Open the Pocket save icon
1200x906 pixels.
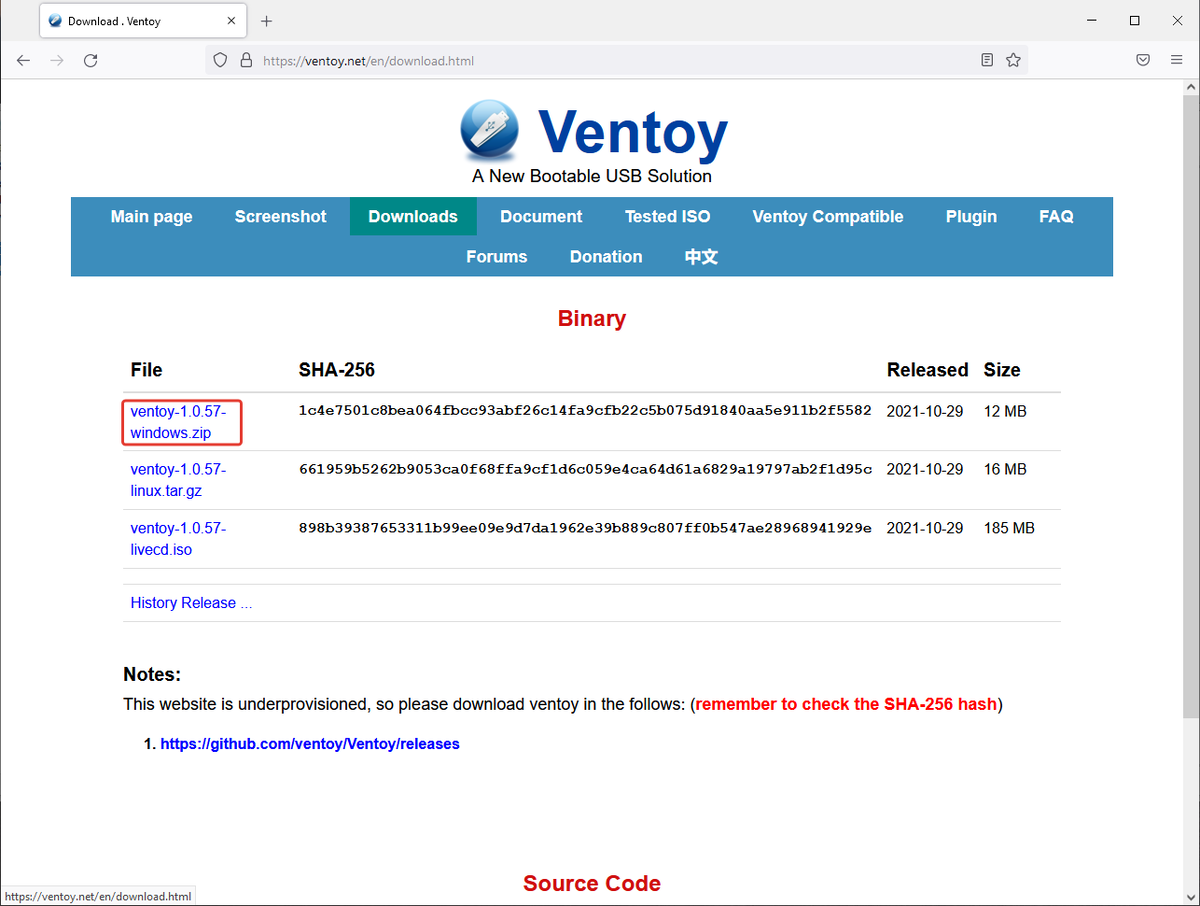1143,60
